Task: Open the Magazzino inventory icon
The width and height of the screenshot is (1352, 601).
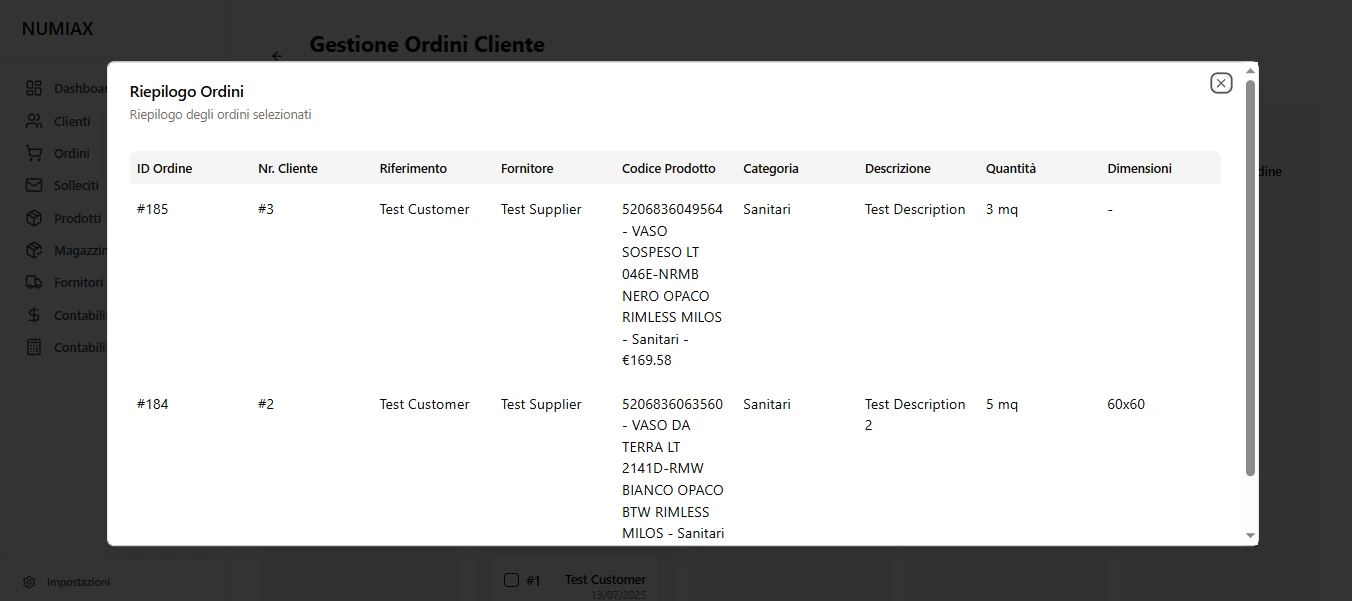Action: tap(32, 250)
